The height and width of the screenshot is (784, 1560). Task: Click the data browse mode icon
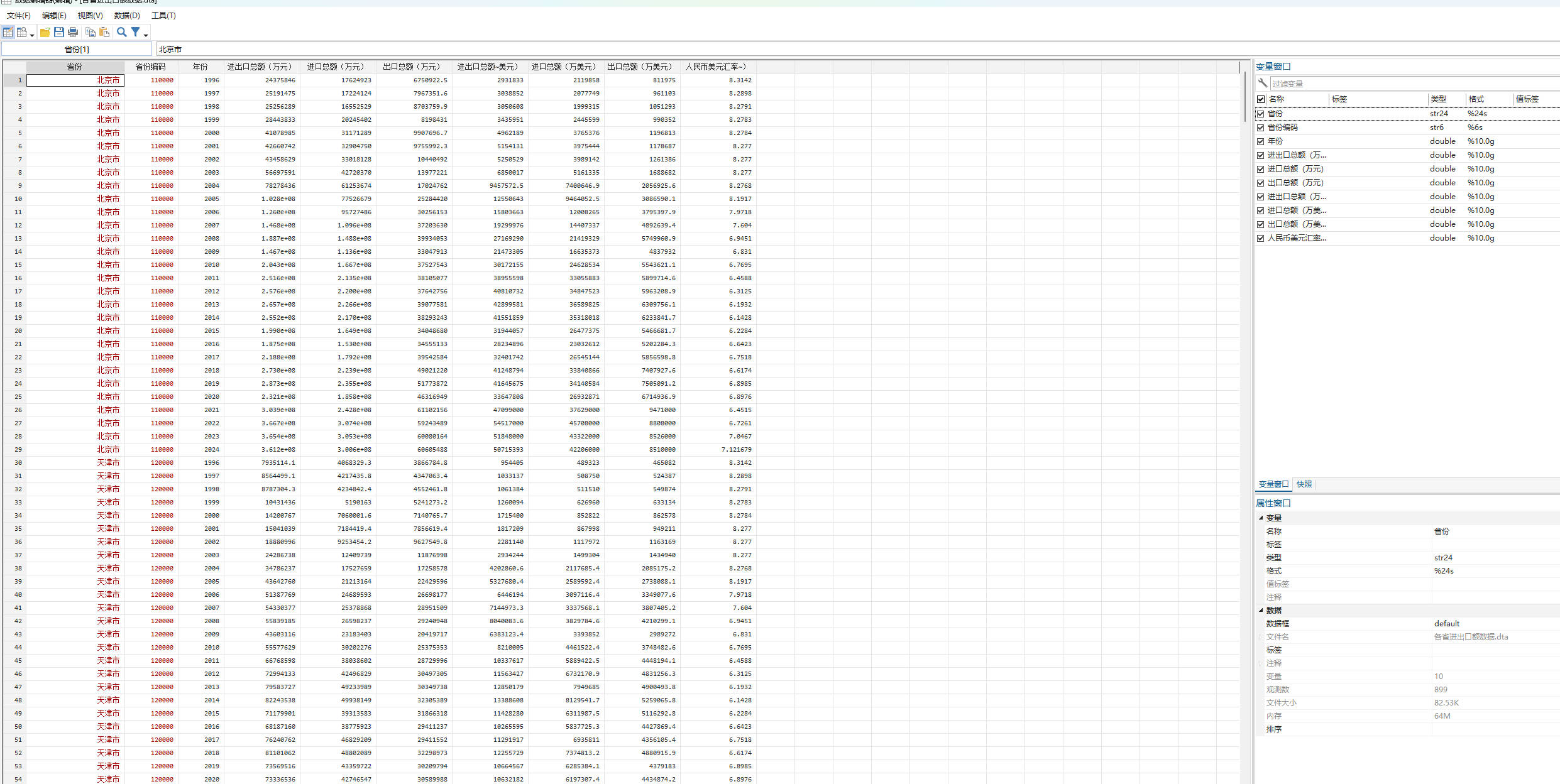tap(22, 32)
